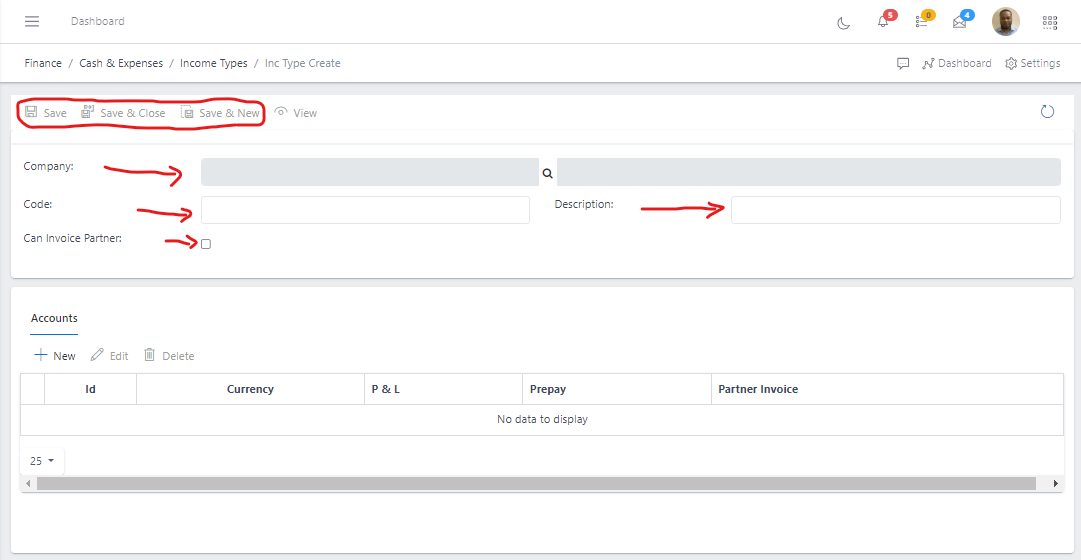Open notifications bell icon

pos(882,22)
